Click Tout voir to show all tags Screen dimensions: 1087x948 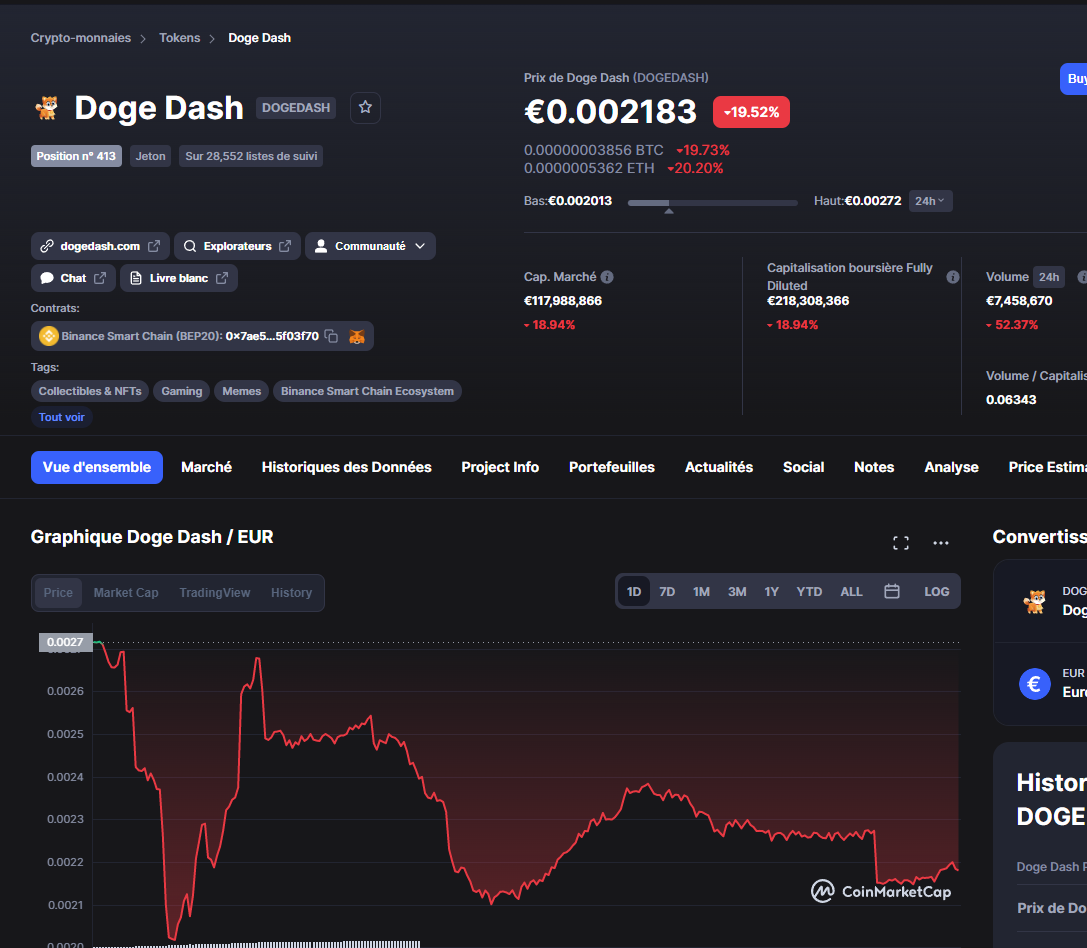tap(62, 417)
